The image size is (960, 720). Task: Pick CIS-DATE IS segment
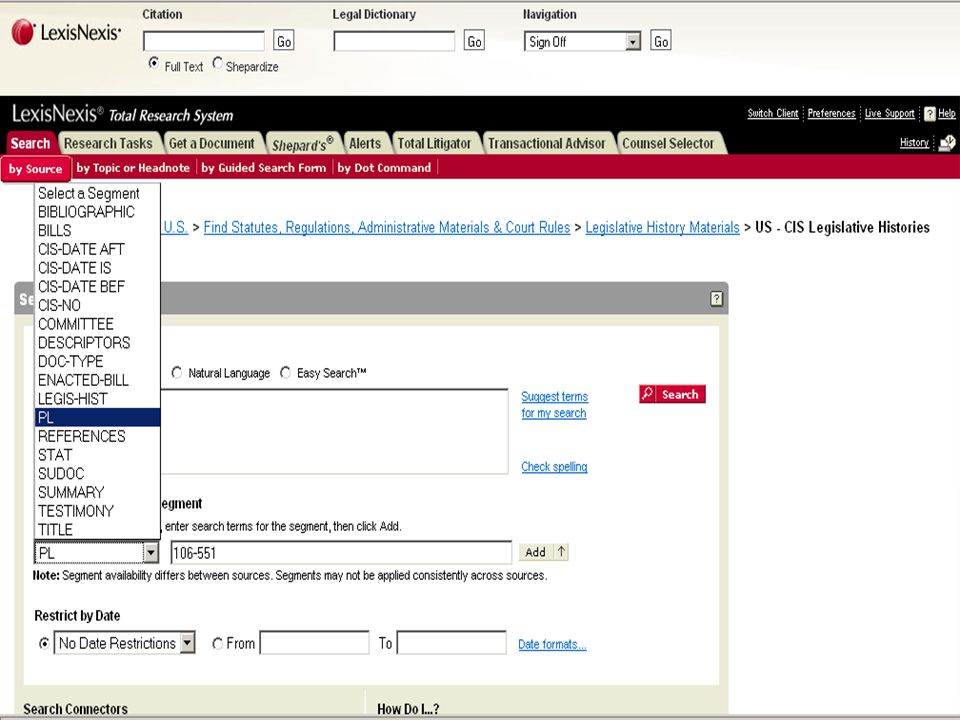tap(97, 268)
